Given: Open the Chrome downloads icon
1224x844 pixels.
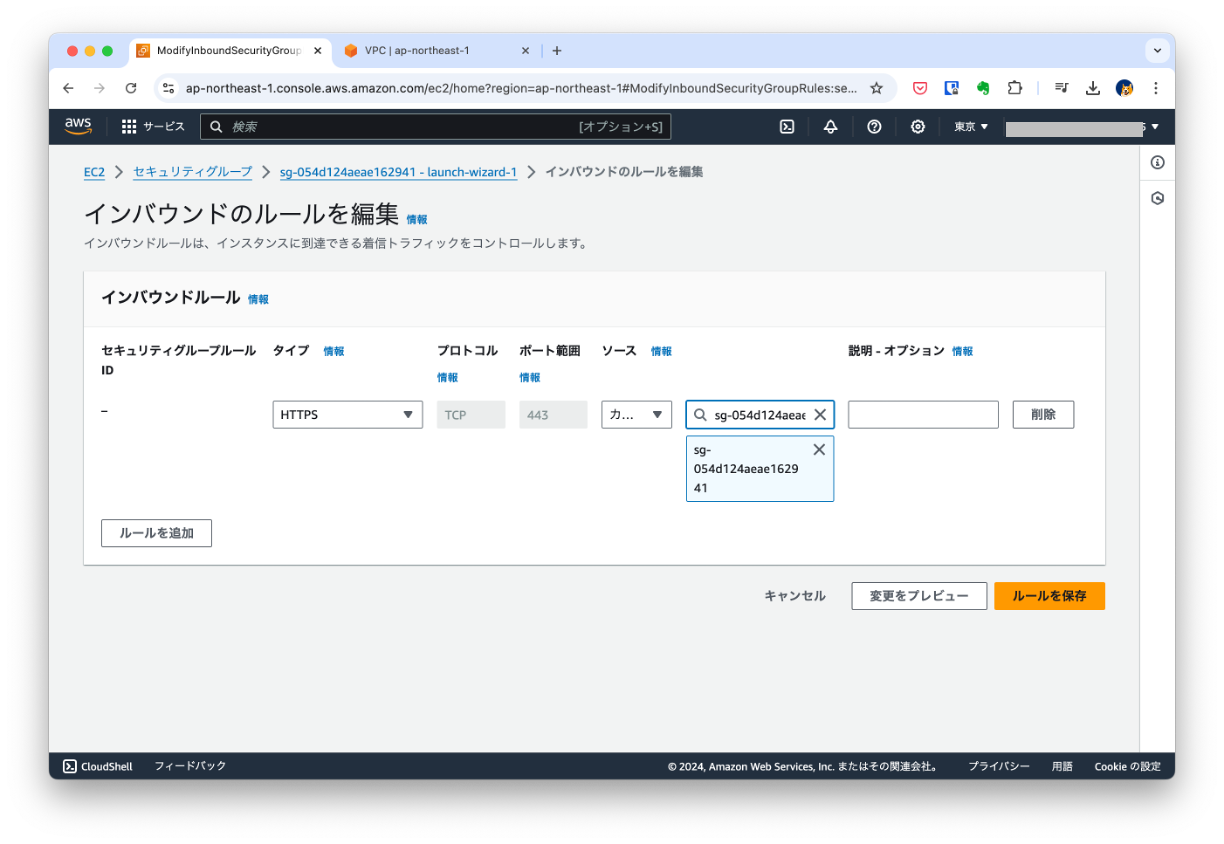Looking at the screenshot, I should coord(1093,88).
